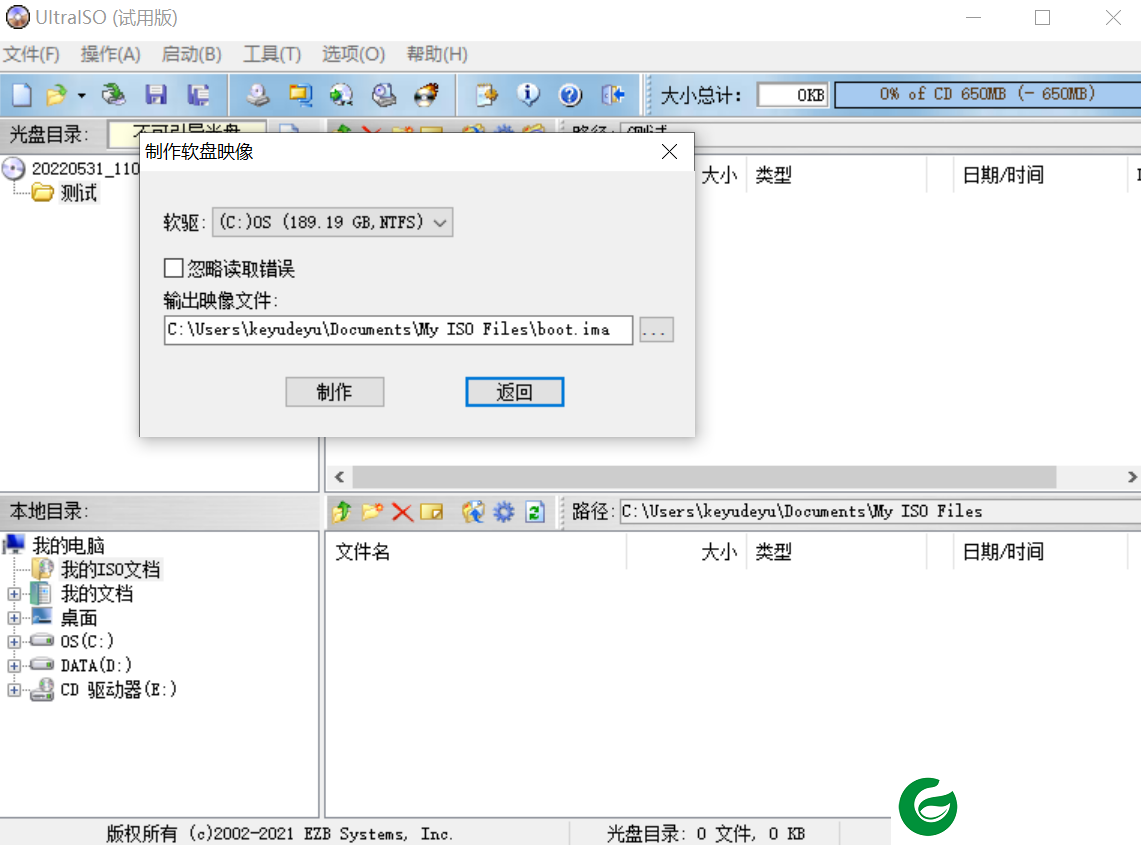The image size is (1141, 845).
Task: Click the 0% of CD 650MB capacity bar
Action: pyautogui.click(x=987, y=95)
